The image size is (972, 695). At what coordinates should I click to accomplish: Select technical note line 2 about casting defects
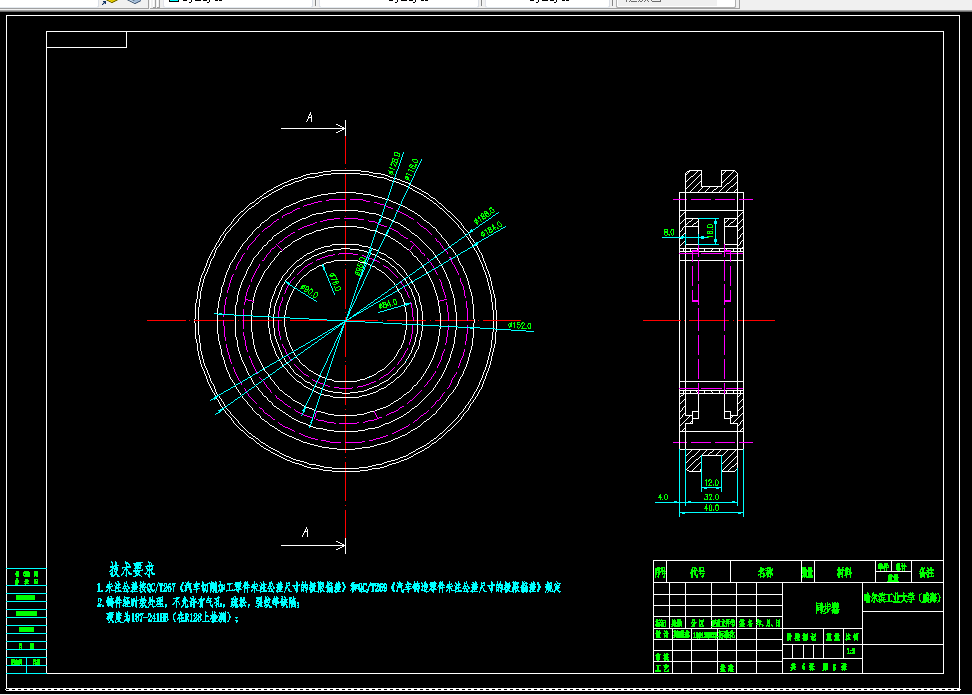pos(198,602)
